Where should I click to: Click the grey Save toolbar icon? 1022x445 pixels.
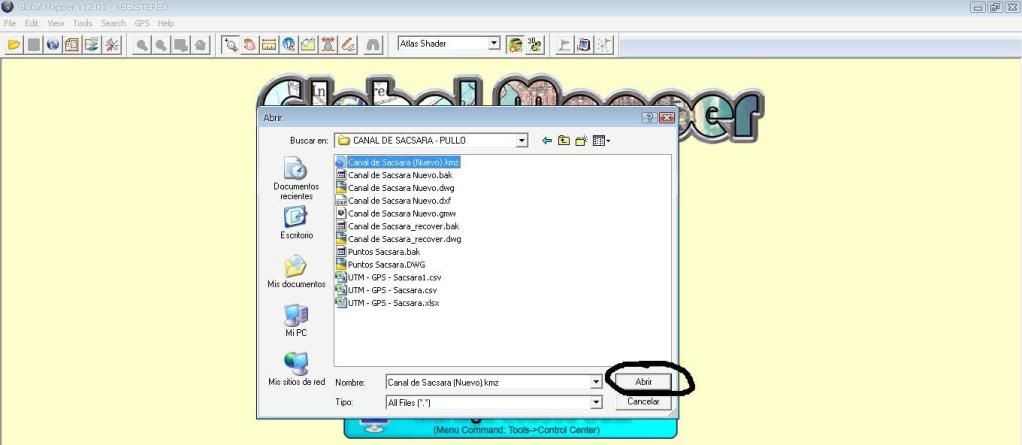[34, 44]
